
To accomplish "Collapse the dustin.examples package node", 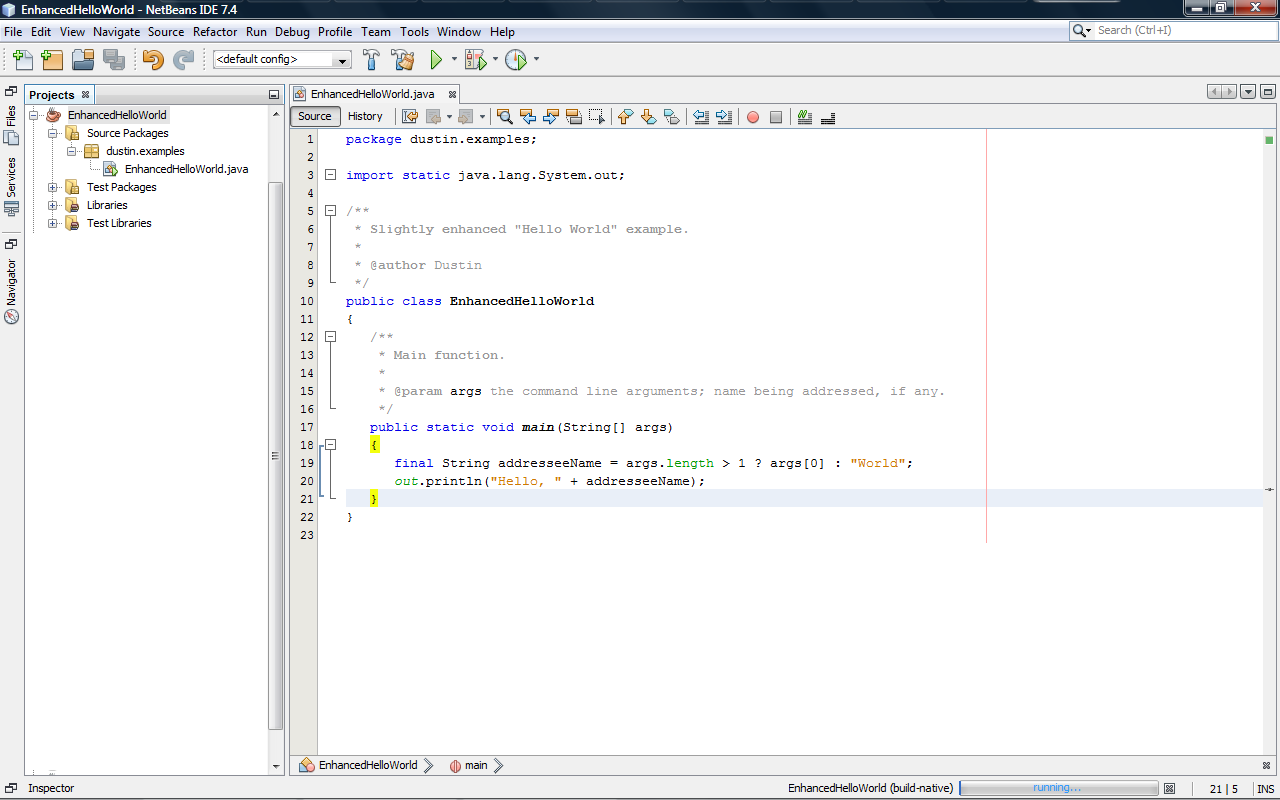I will pos(72,151).
